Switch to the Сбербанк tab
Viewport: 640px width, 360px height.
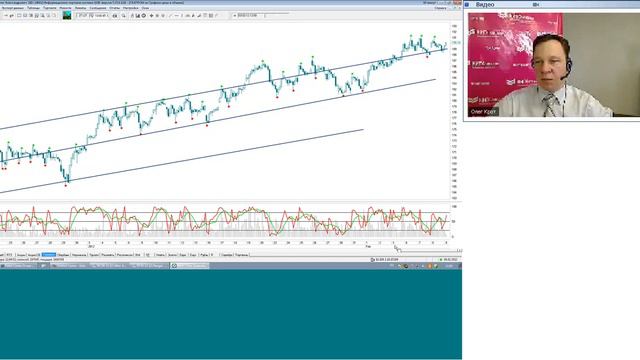(63, 255)
